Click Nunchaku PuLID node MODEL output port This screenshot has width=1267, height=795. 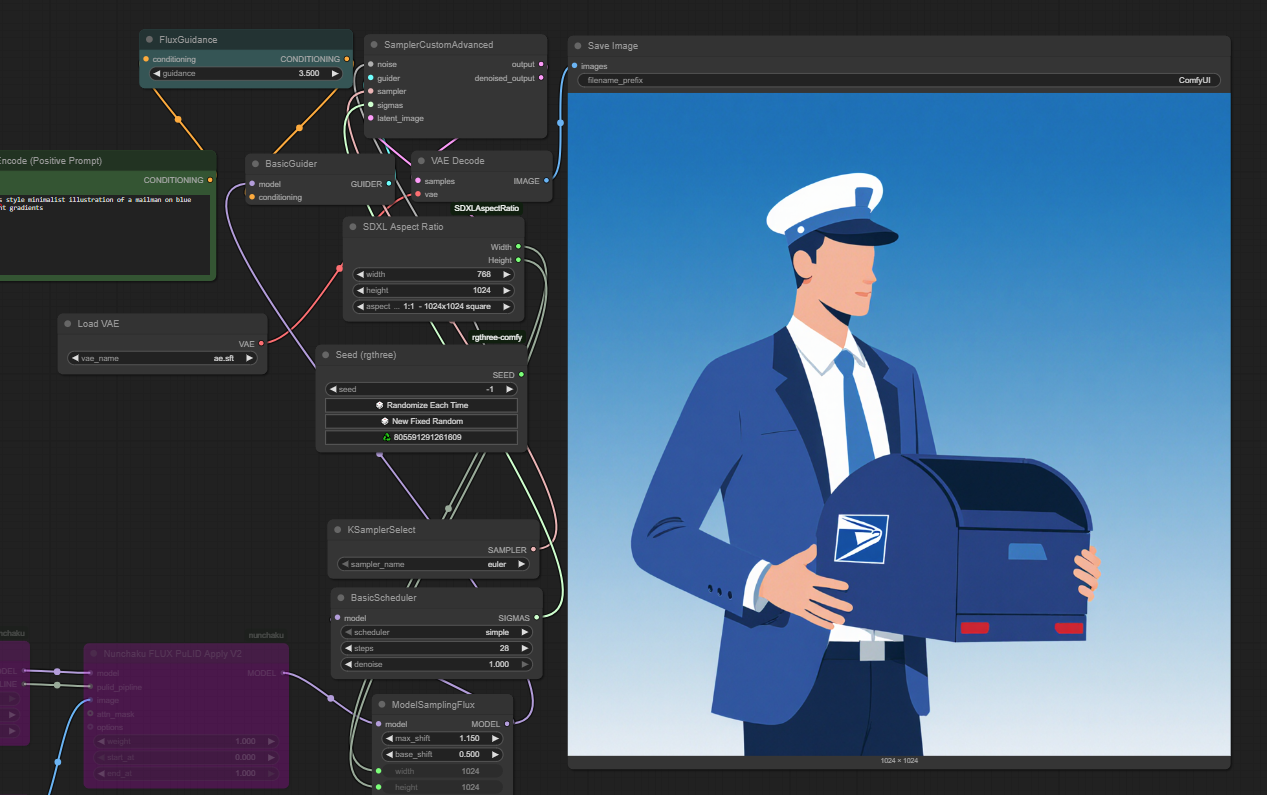tap(285, 673)
